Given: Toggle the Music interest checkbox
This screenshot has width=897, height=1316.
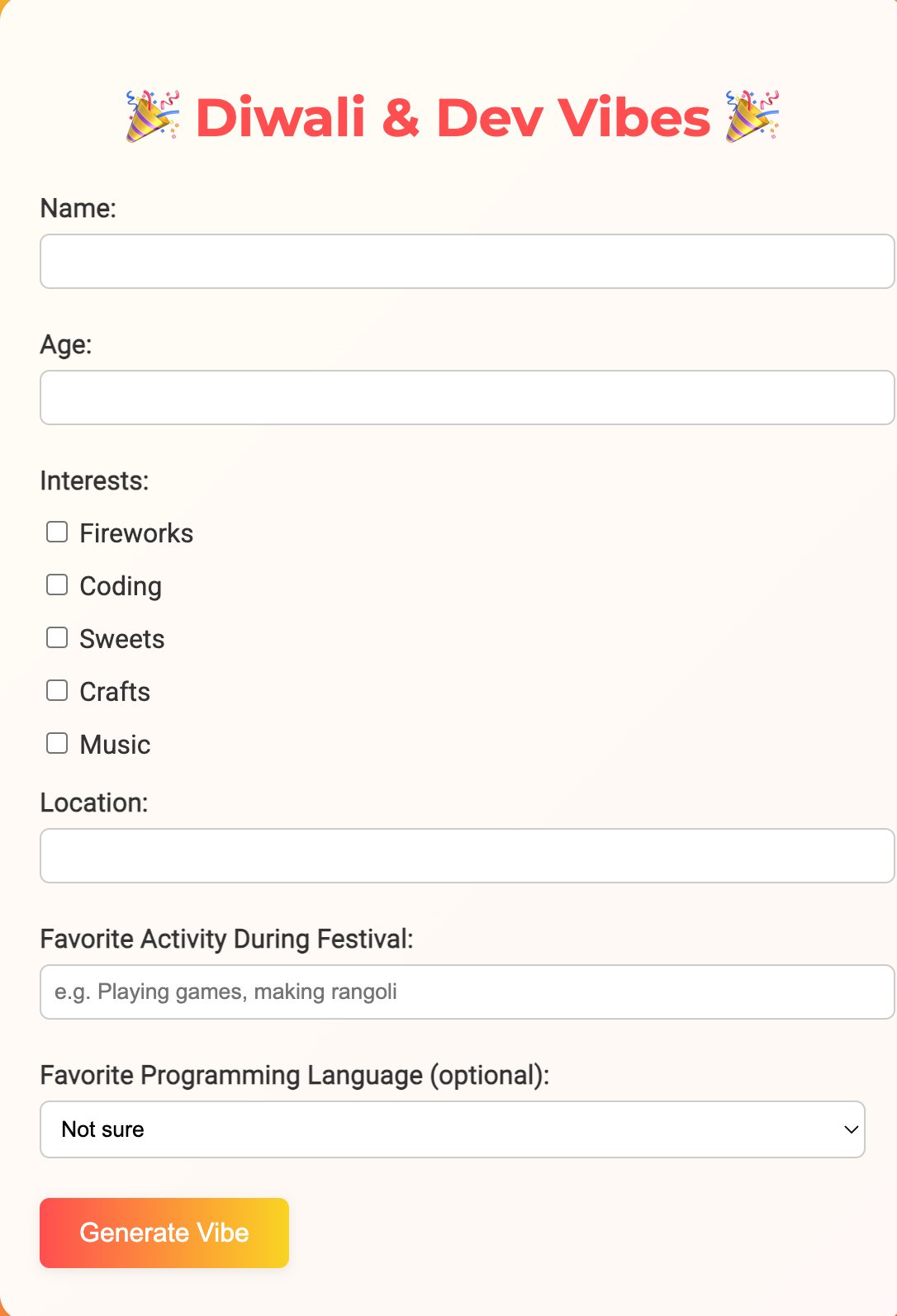Looking at the screenshot, I should (57, 744).
